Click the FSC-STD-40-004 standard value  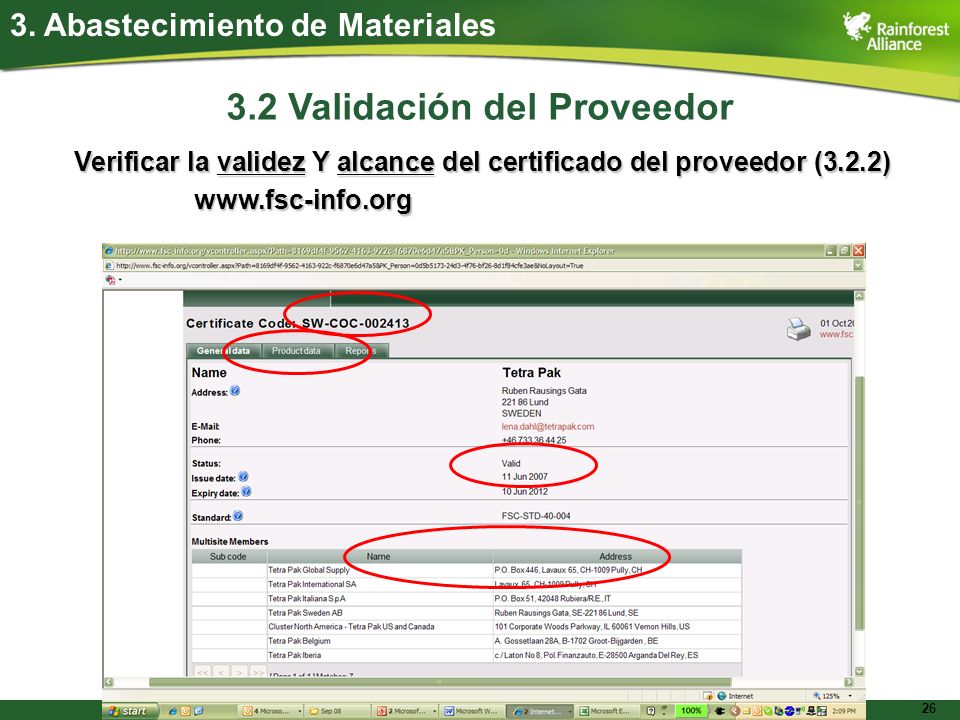coord(536,516)
